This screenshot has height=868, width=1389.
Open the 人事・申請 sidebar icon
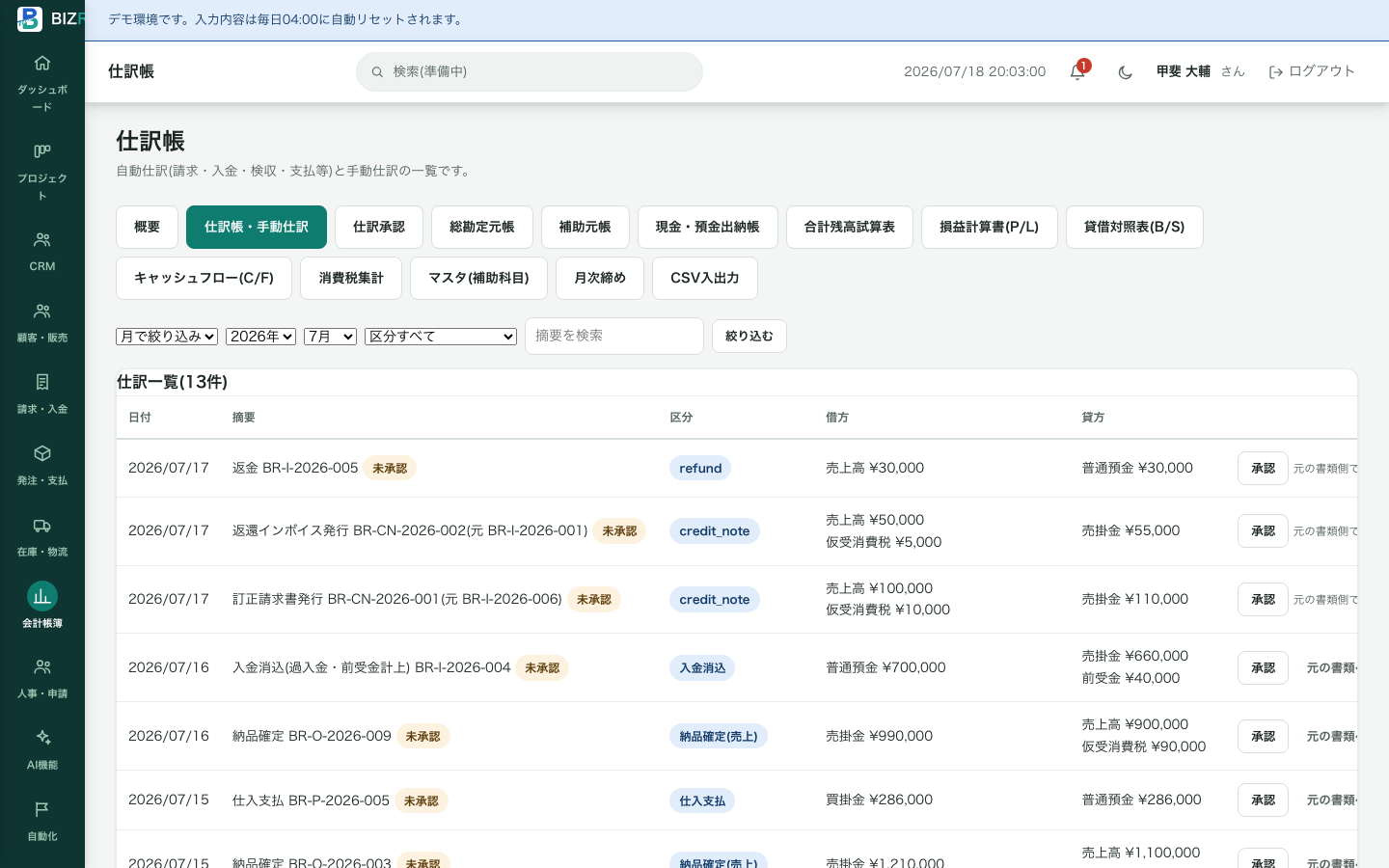(x=42, y=666)
